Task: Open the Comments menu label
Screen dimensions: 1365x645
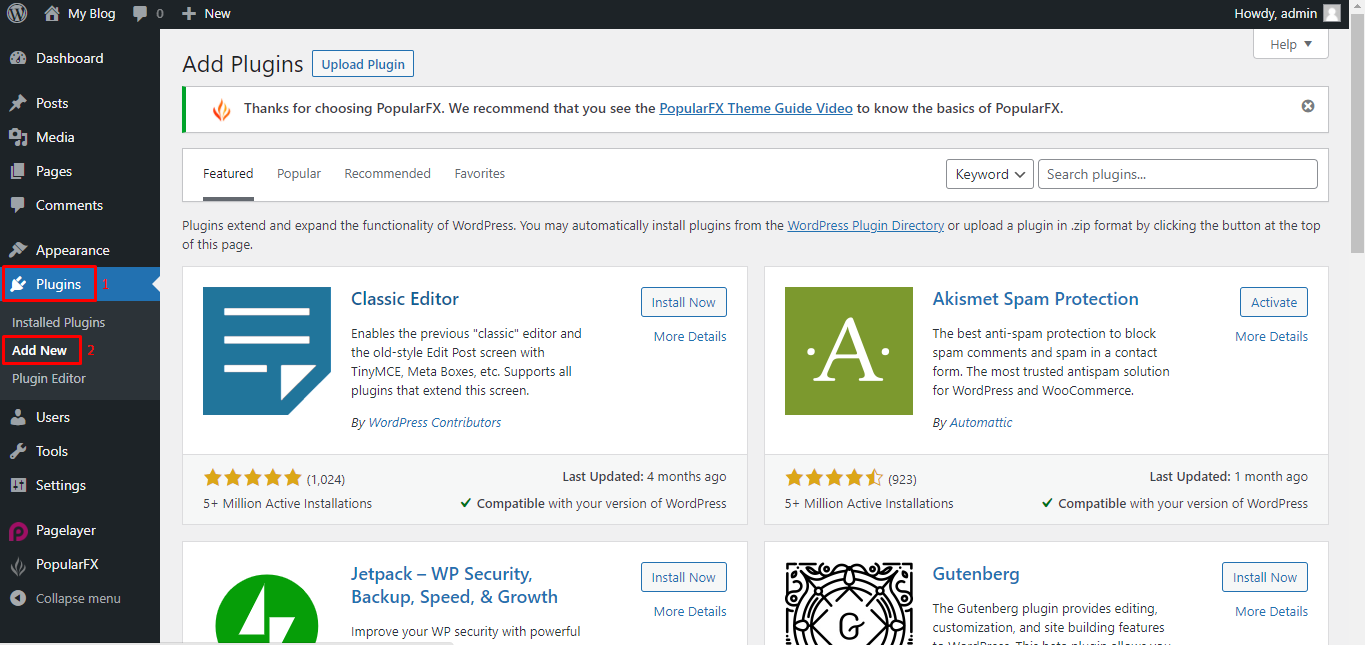Action: click(x=69, y=205)
